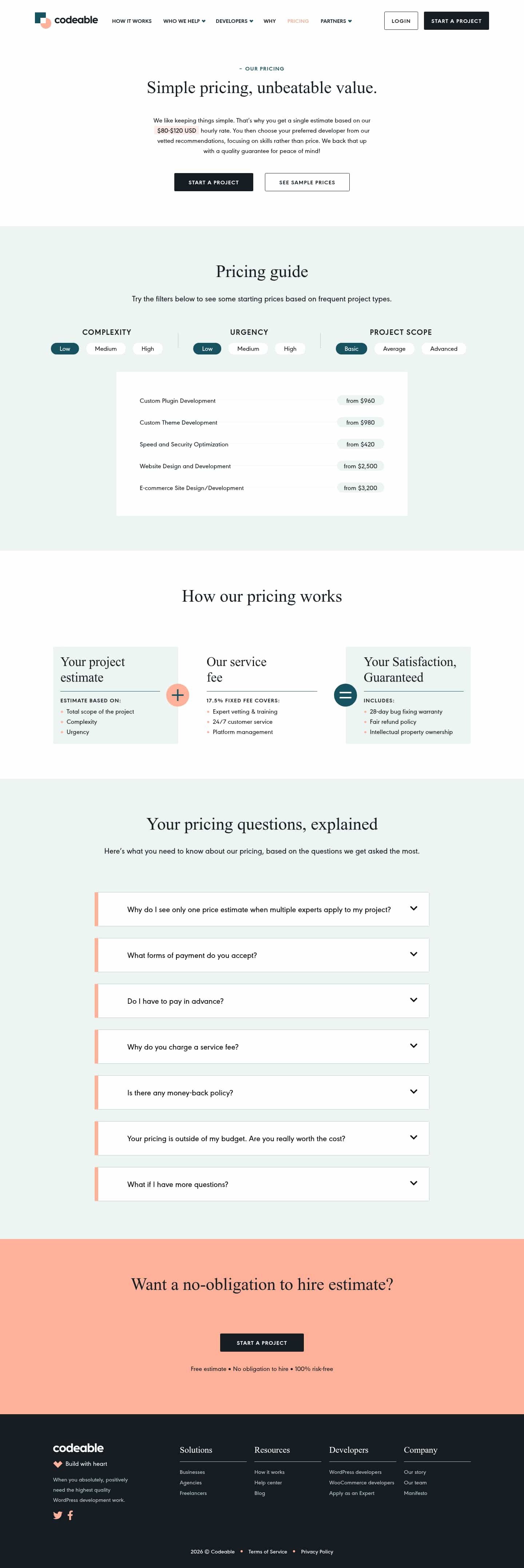
Task: Click the footer Codeable logo
Action: point(78,1447)
